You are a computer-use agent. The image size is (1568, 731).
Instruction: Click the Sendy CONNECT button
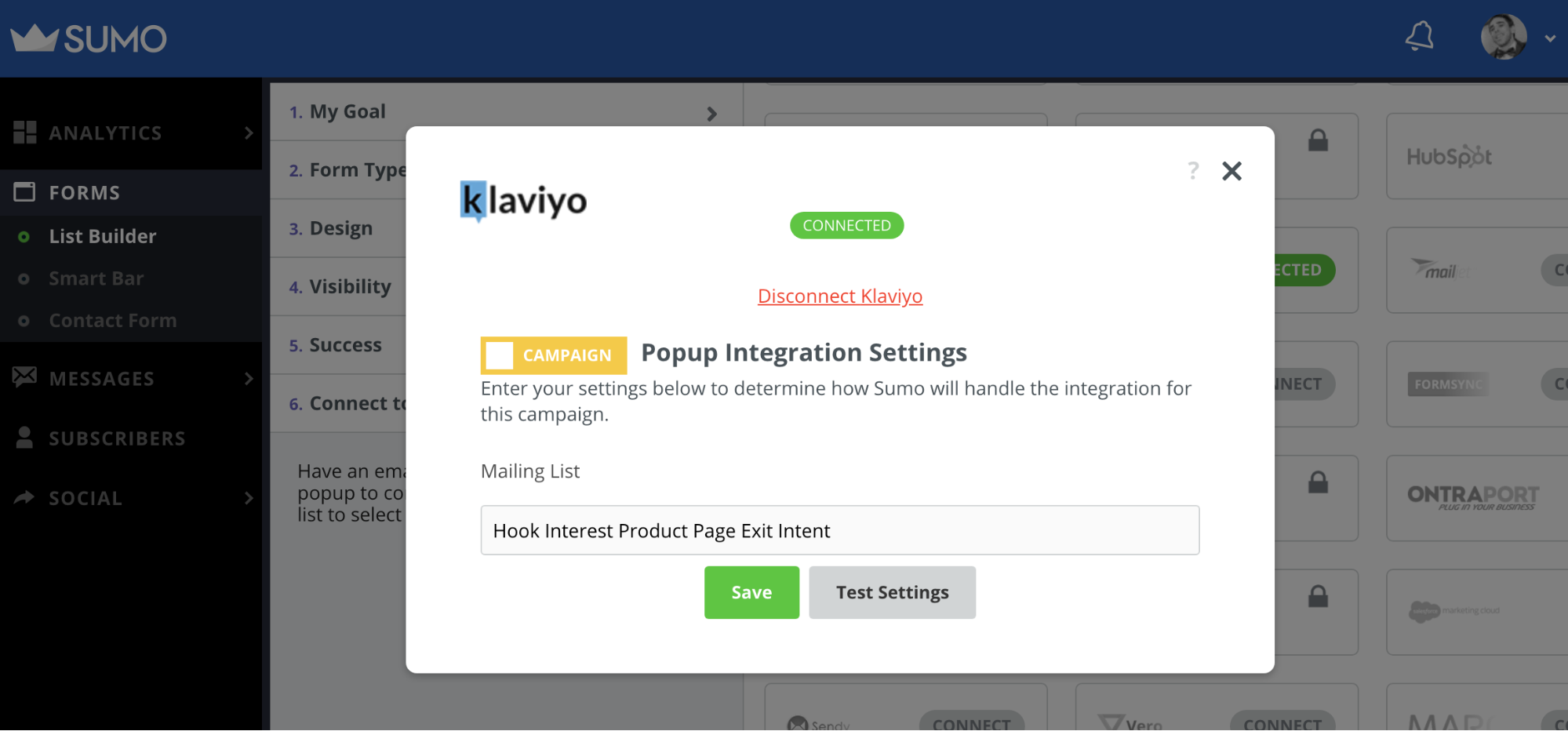[x=971, y=722]
